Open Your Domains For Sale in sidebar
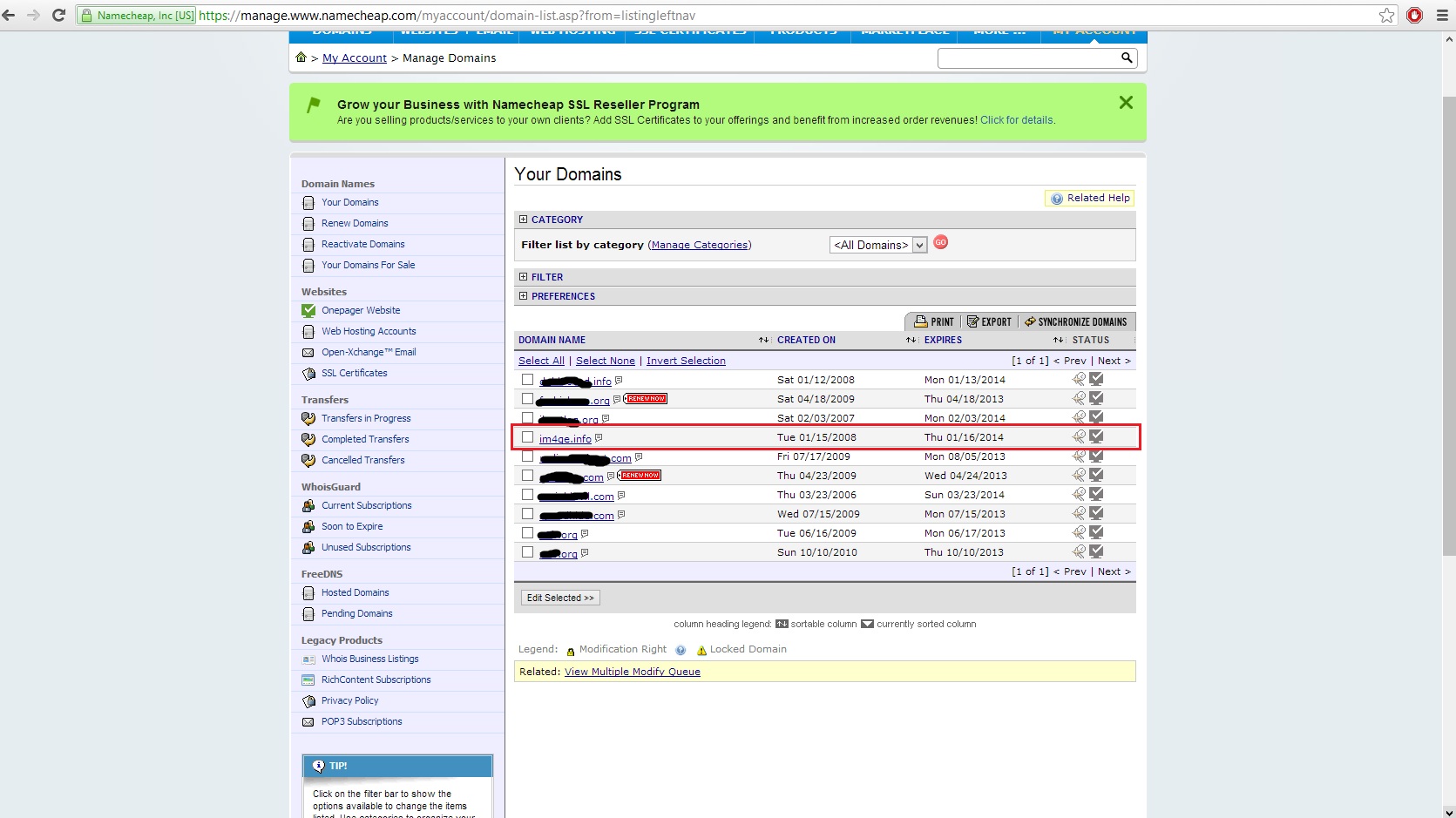 click(x=368, y=265)
